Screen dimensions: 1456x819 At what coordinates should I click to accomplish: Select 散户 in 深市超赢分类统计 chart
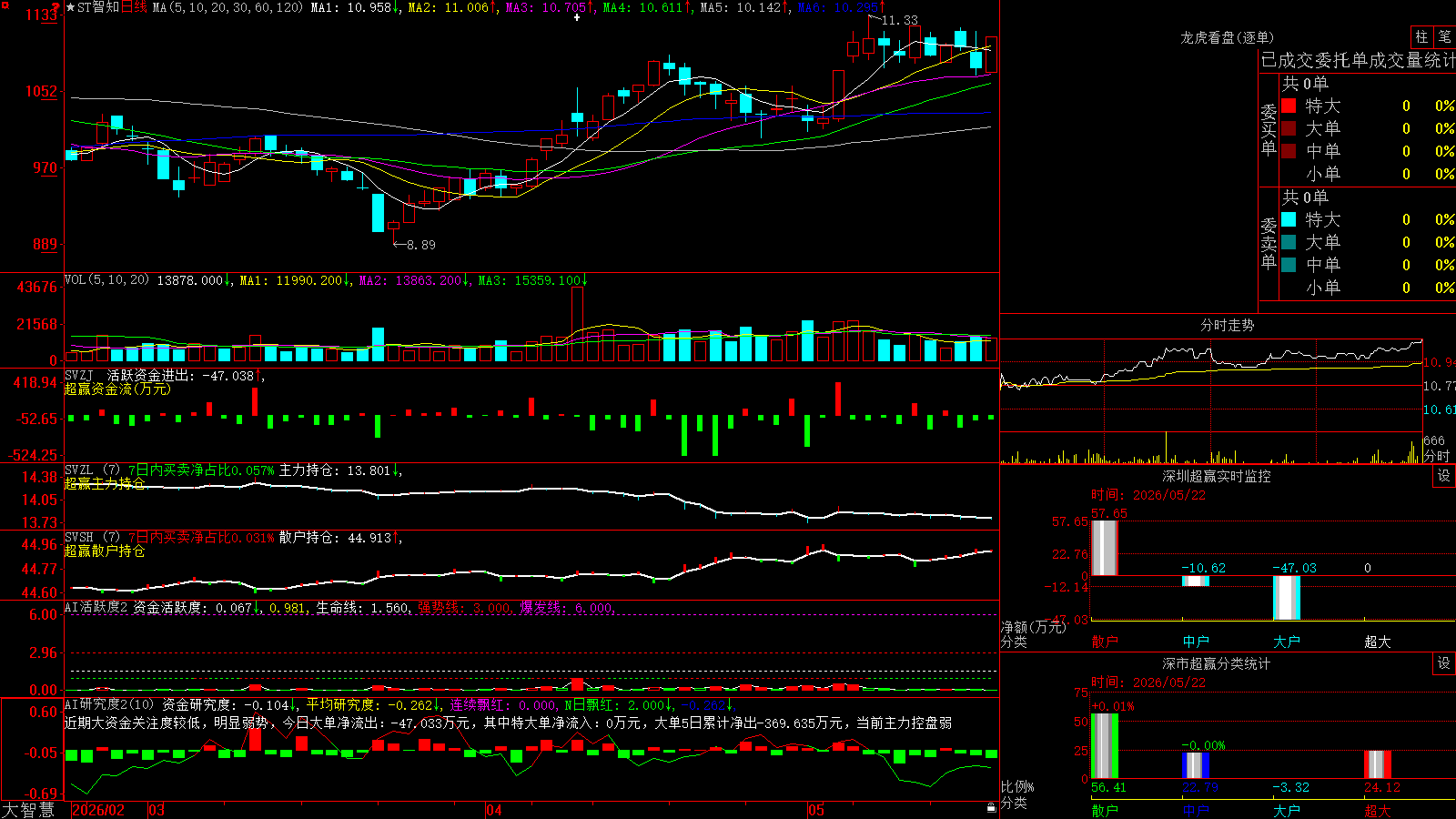click(1105, 810)
